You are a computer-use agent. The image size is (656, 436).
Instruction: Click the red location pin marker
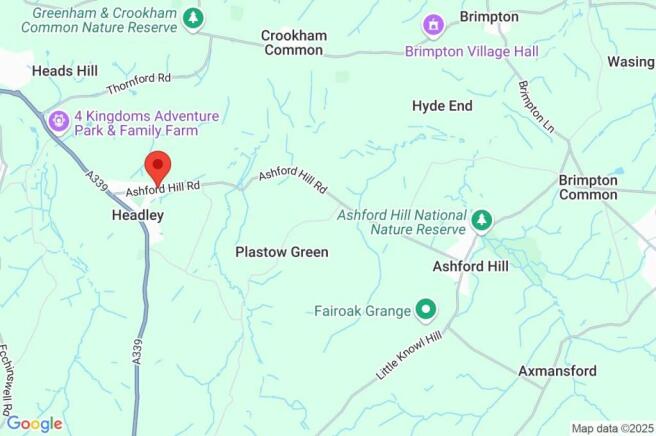158,168
